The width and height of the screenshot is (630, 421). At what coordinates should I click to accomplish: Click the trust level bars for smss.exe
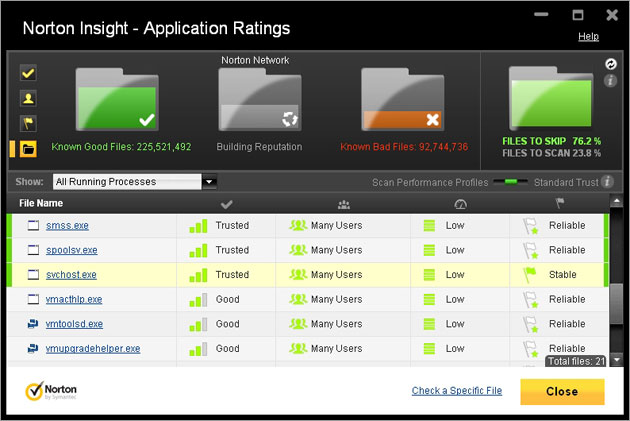coord(198,226)
